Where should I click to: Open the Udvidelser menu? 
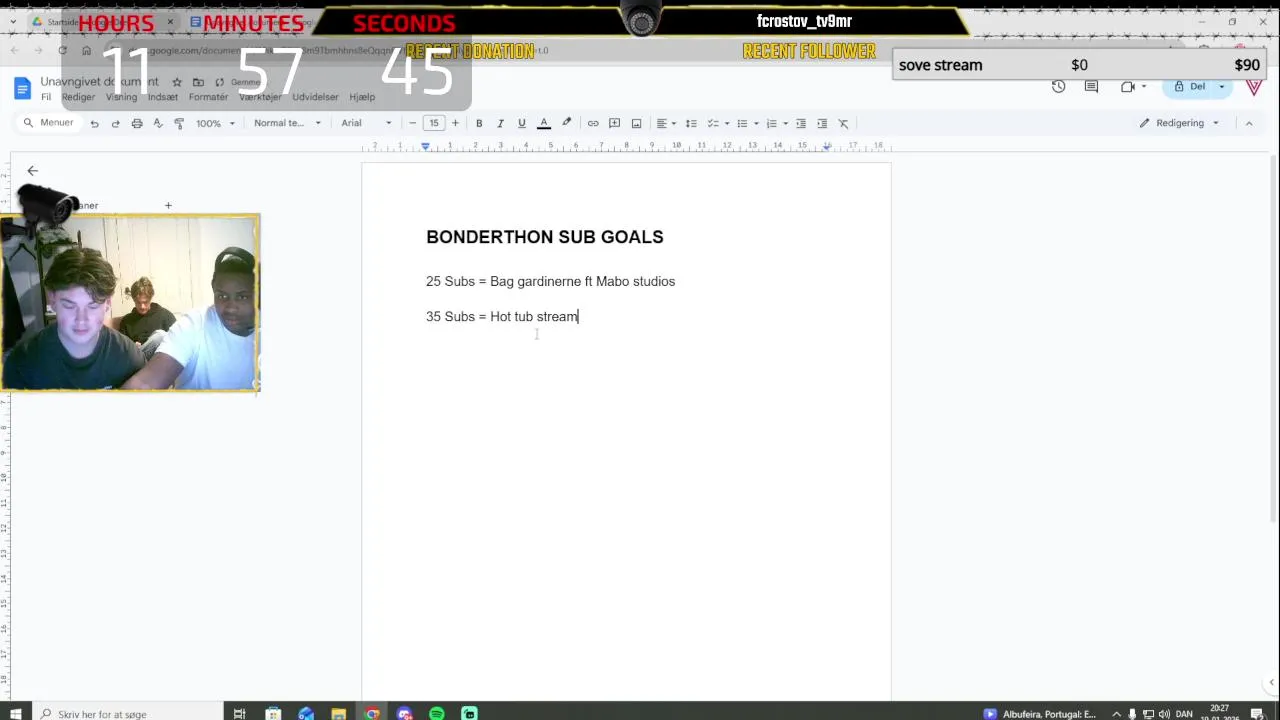coord(315,97)
